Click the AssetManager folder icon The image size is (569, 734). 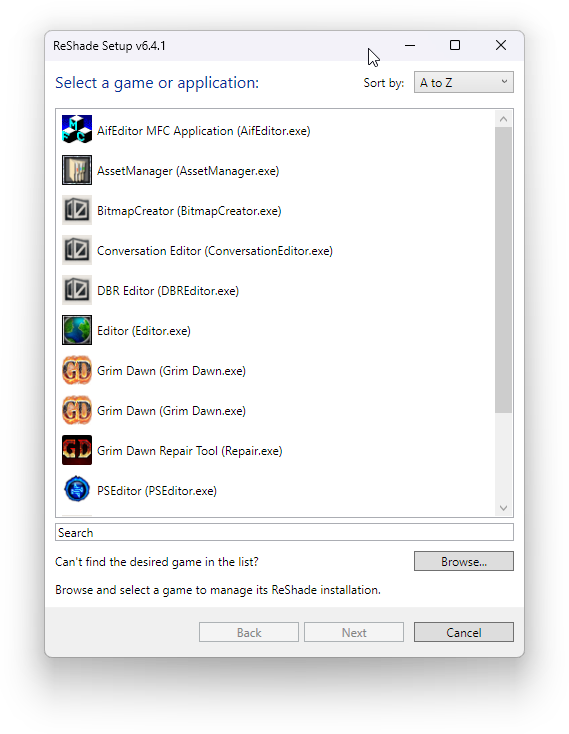pyautogui.click(x=77, y=170)
